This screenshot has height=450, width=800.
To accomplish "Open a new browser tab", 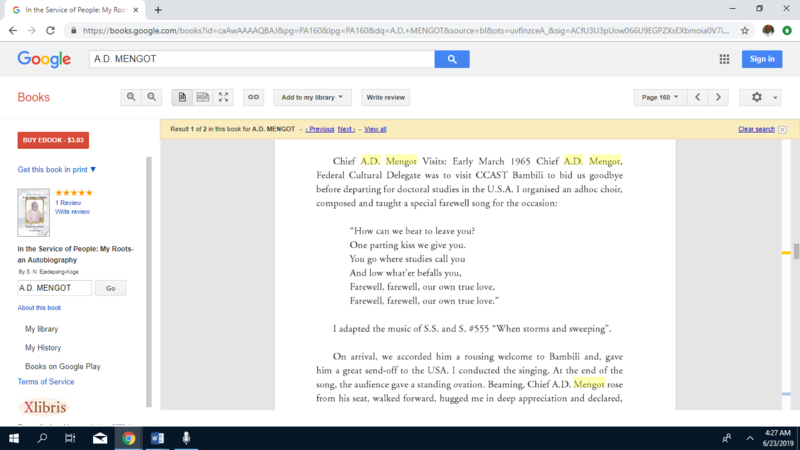I will [x=158, y=10].
